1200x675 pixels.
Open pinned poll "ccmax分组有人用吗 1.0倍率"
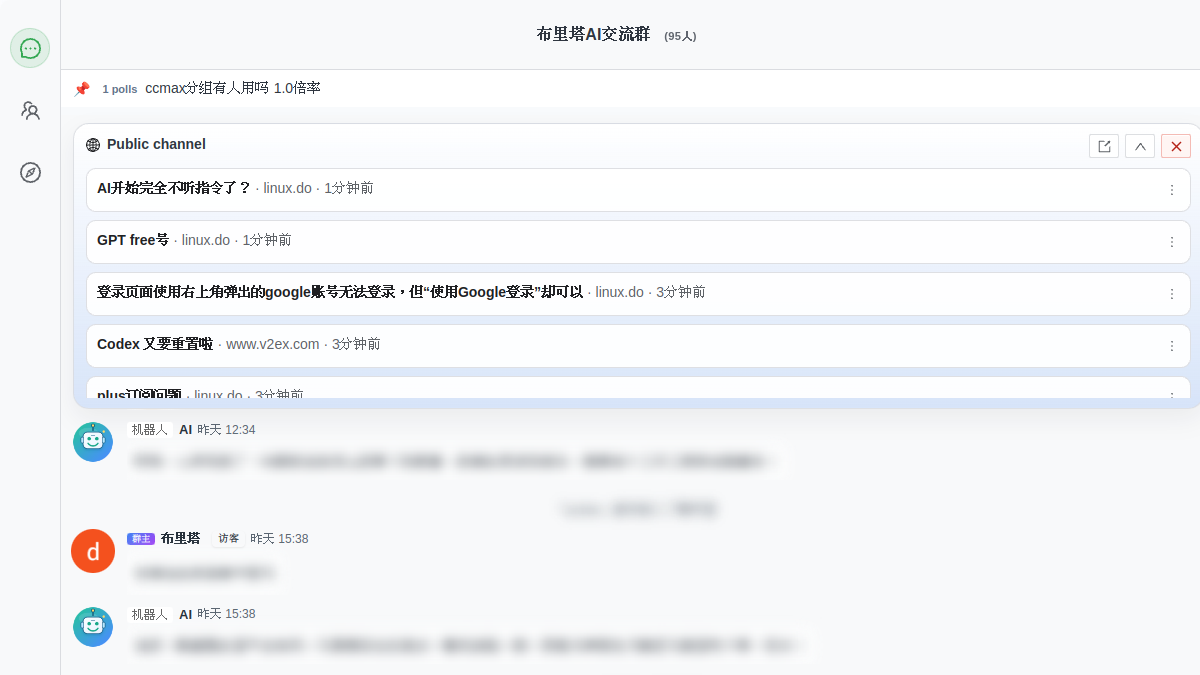click(x=233, y=88)
